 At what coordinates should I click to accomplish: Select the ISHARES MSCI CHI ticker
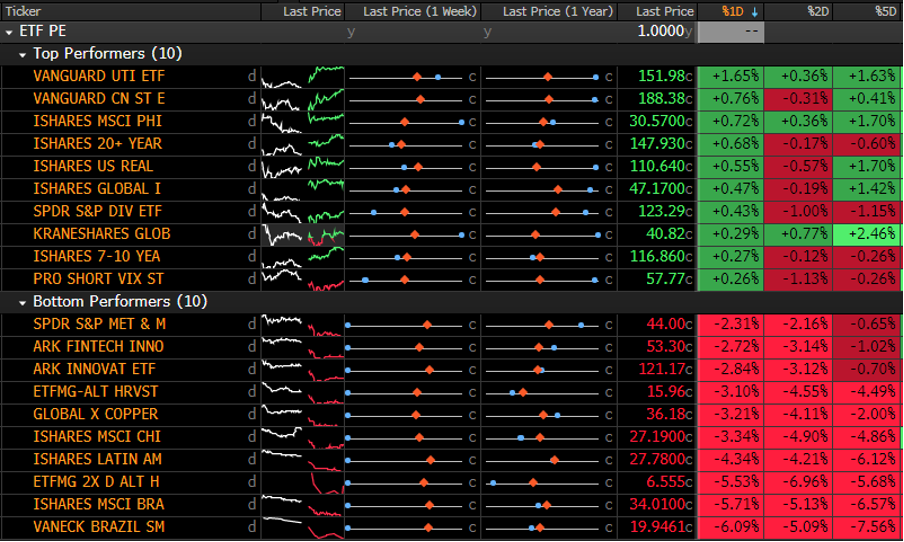(97, 436)
